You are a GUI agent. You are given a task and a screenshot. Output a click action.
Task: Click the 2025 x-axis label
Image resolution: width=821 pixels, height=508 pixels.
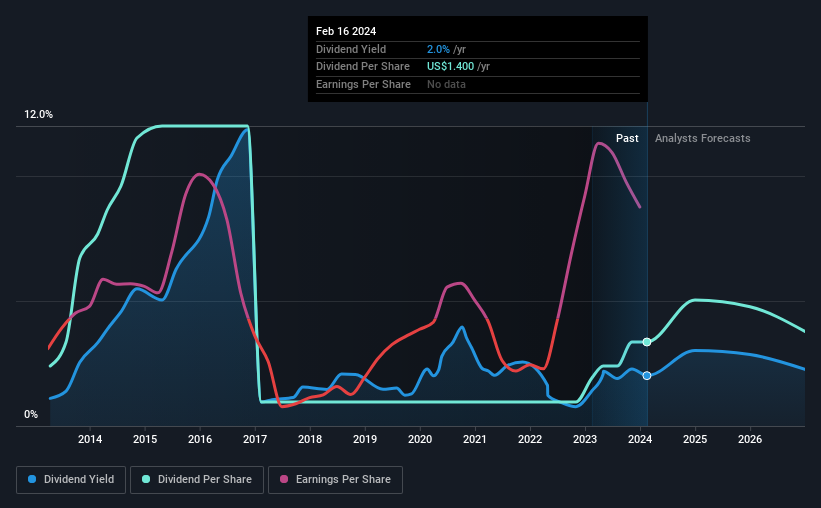(x=695, y=439)
